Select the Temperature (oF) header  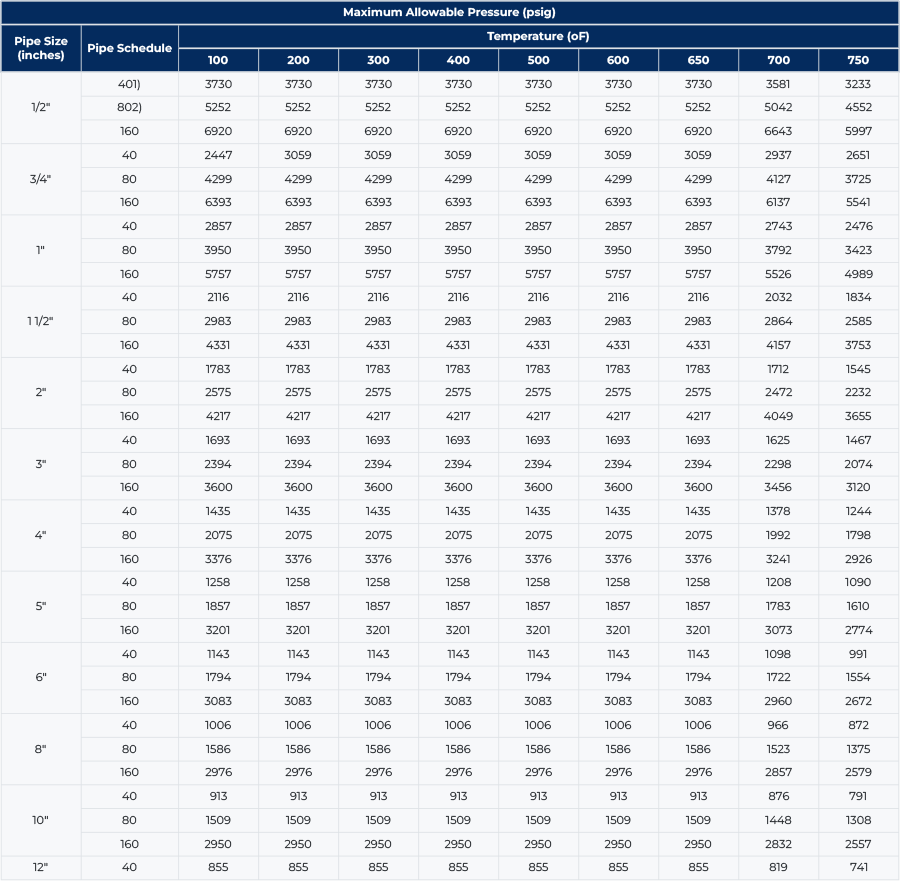540,36
